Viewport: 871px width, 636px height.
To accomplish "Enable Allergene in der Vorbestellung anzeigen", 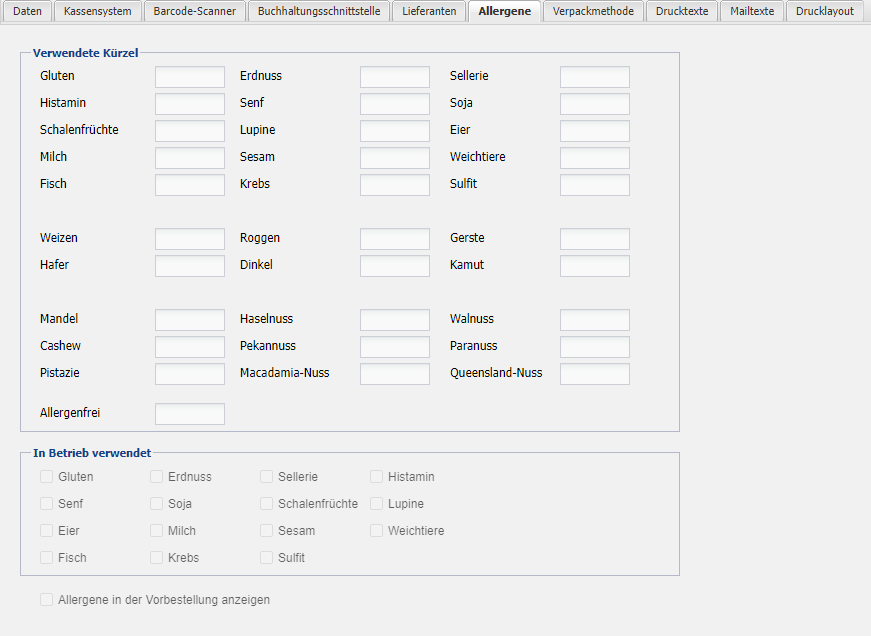I will [x=47, y=600].
